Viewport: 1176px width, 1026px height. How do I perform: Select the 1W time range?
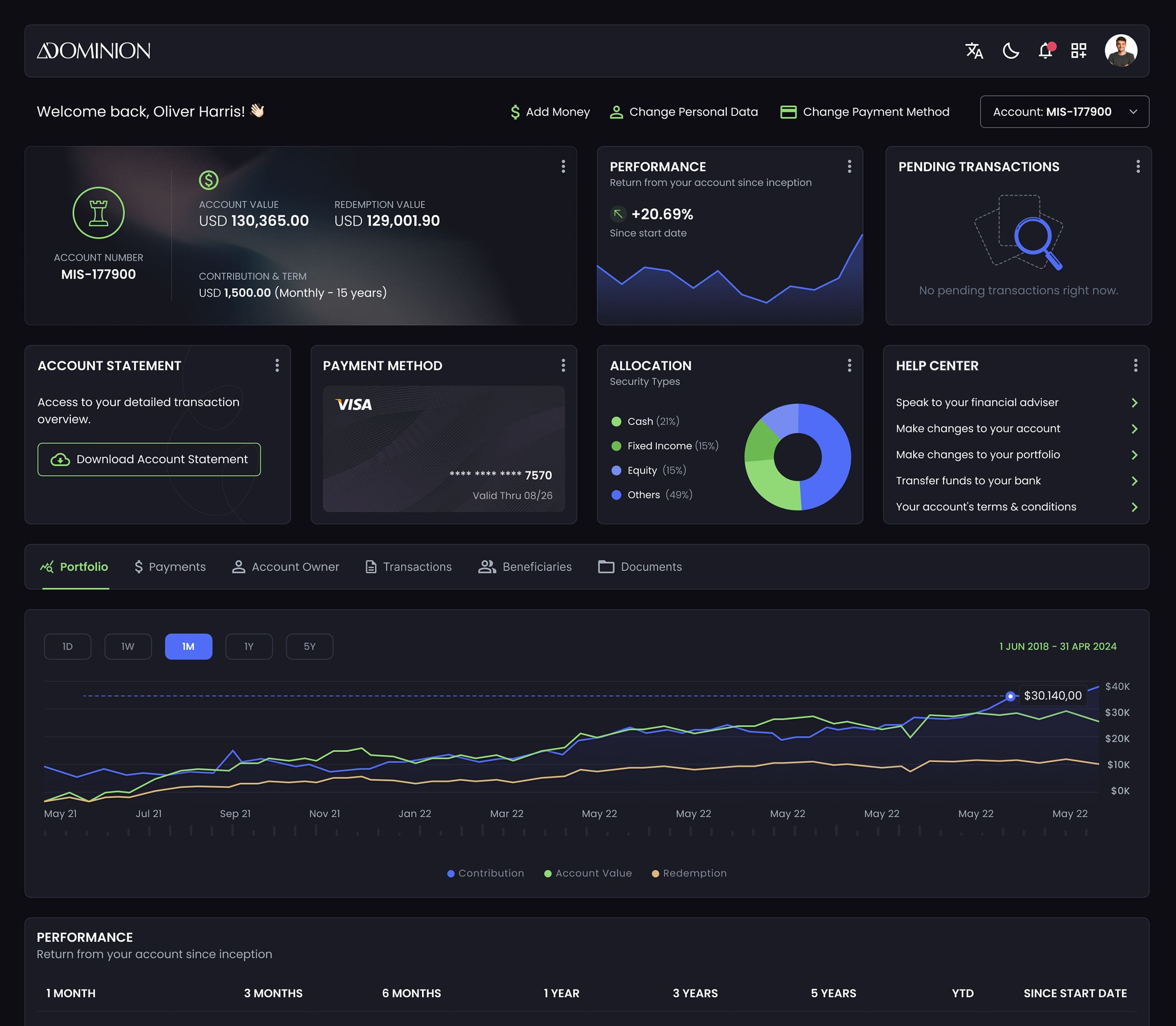[128, 646]
